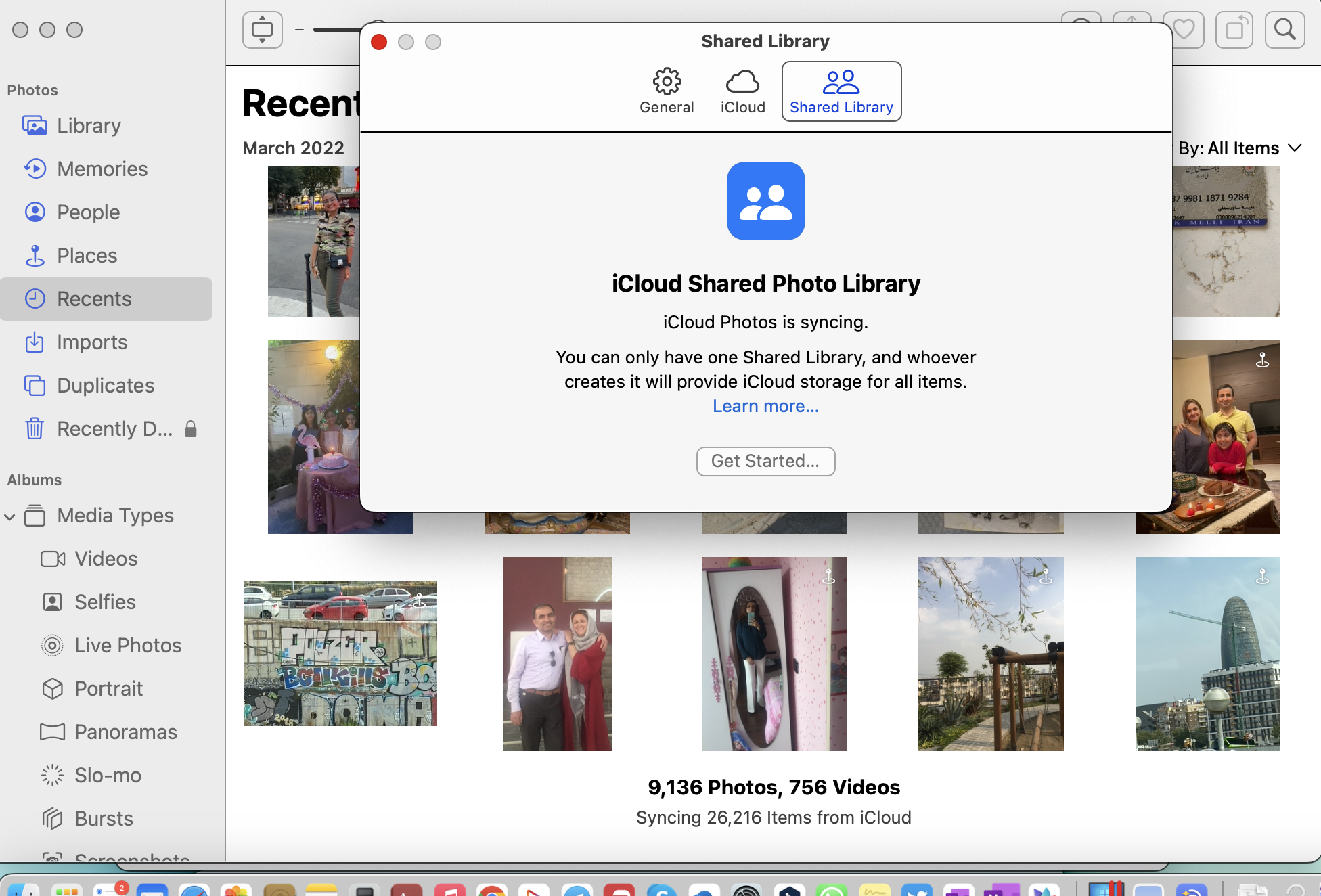1321x896 pixels.
Task: Open the Recently Deleted folder
Action: [114, 428]
